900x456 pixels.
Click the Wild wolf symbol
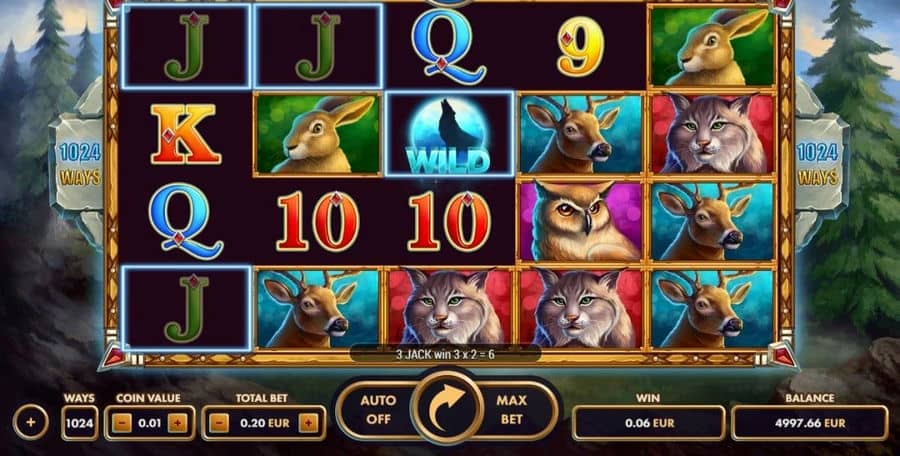[x=449, y=133]
